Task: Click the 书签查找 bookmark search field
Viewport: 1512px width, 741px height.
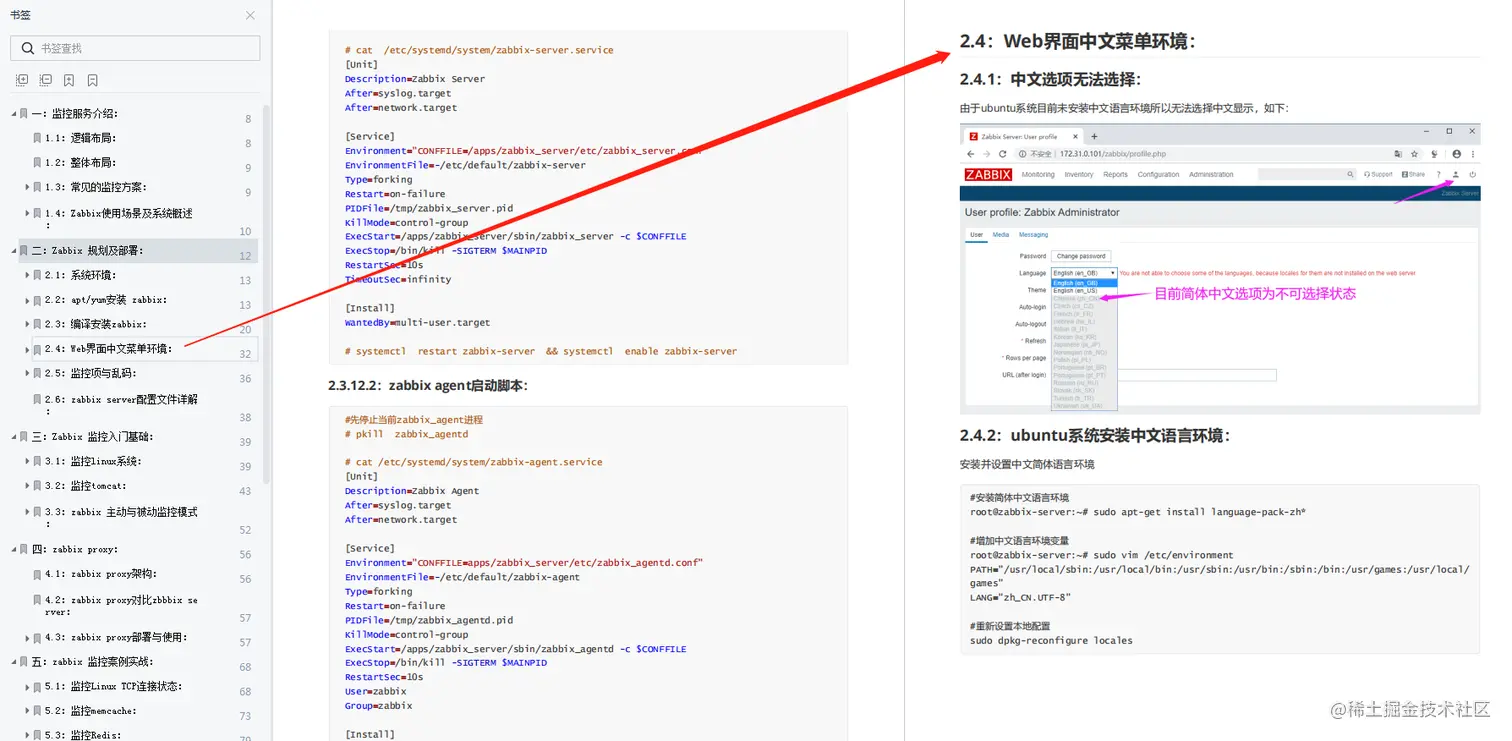Action: pos(135,48)
